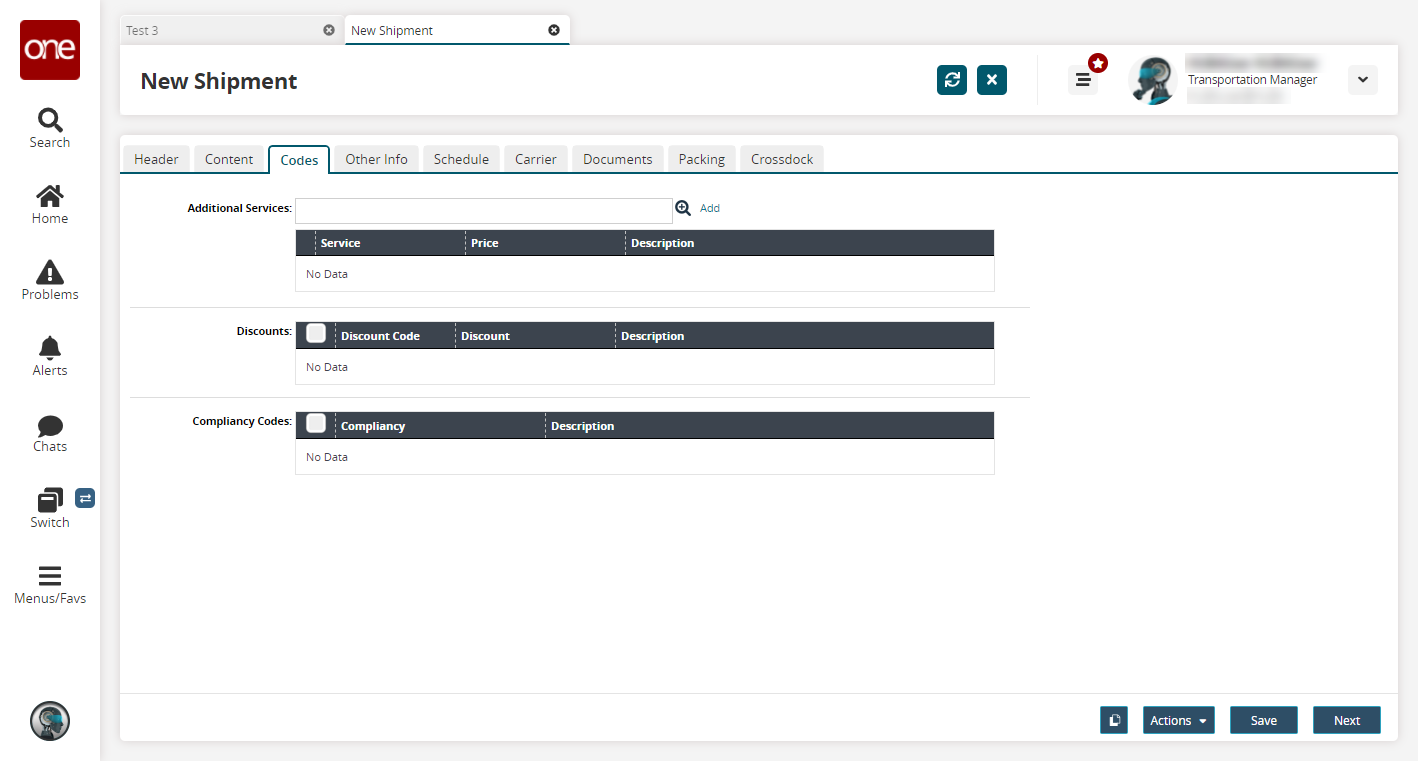Click No Data in Compliancy Codes table
The height and width of the screenshot is (761, 1418).
pyautogui.click(x=327, y=457)
